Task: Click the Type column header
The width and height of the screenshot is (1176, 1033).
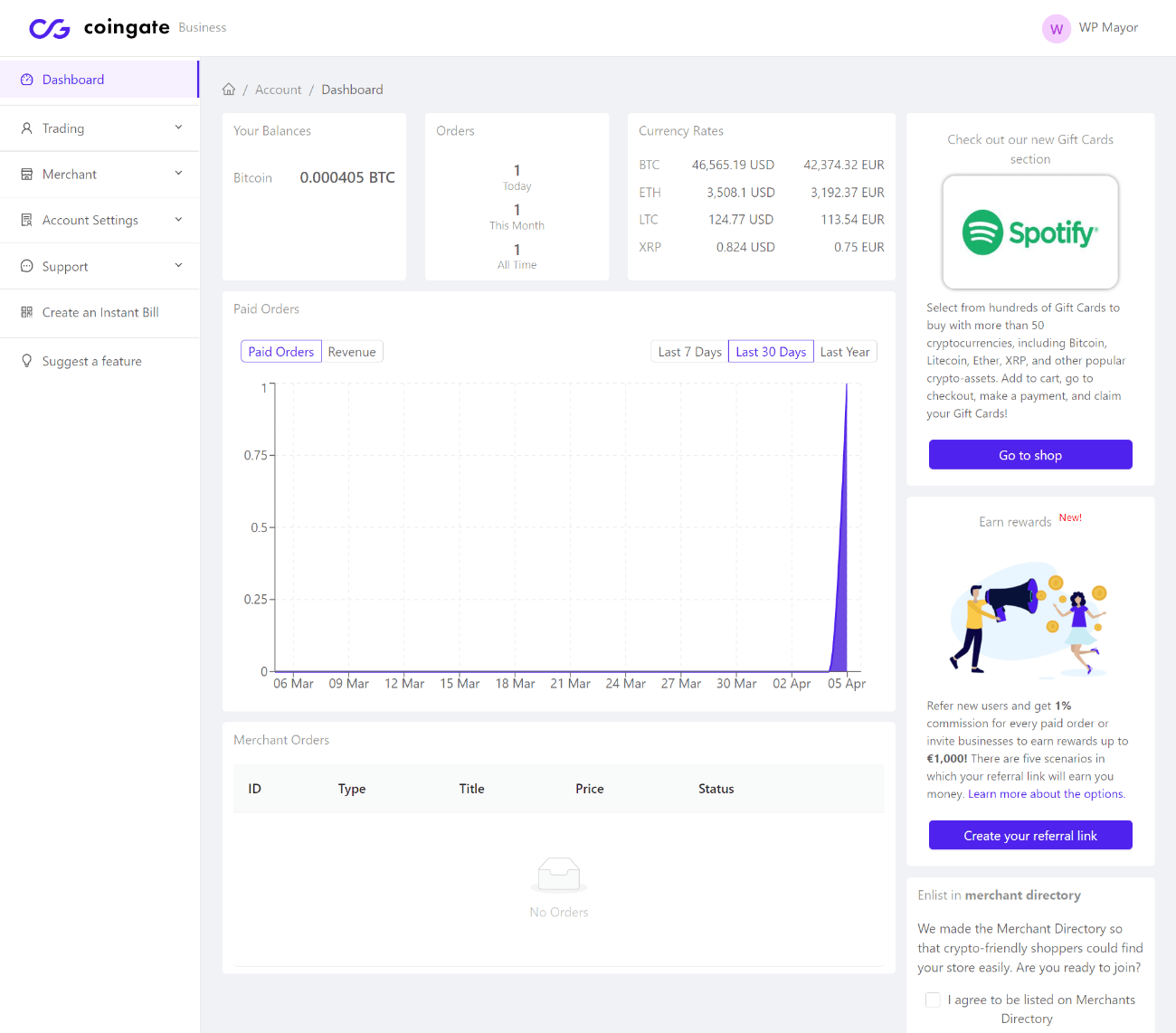Action: click(352, 789)
